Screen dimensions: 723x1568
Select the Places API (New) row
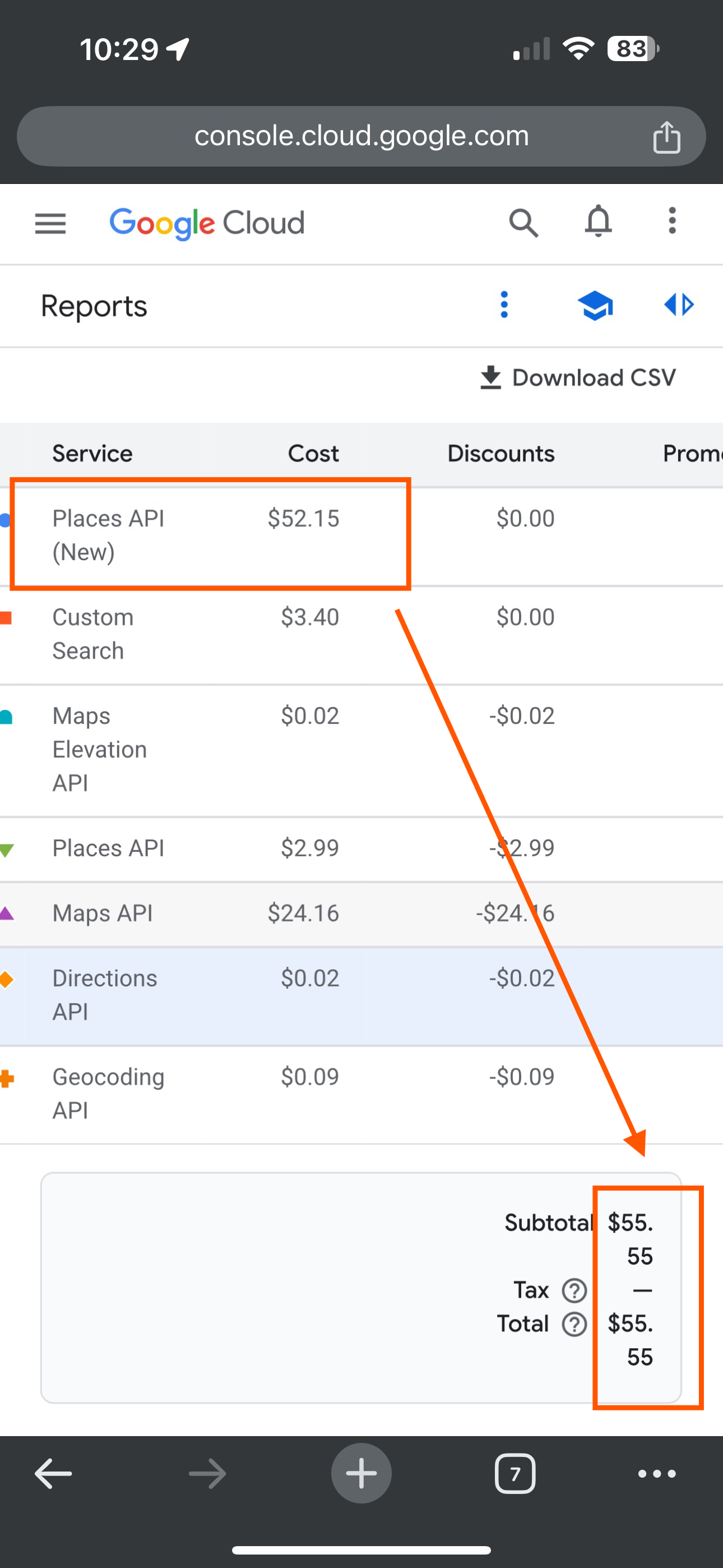[x=361, y=536]
